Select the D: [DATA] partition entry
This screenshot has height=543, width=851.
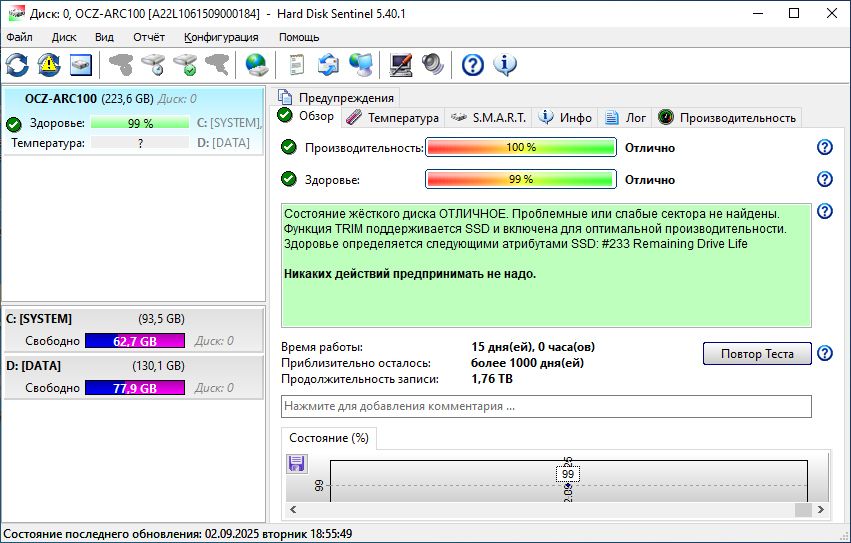134,377
